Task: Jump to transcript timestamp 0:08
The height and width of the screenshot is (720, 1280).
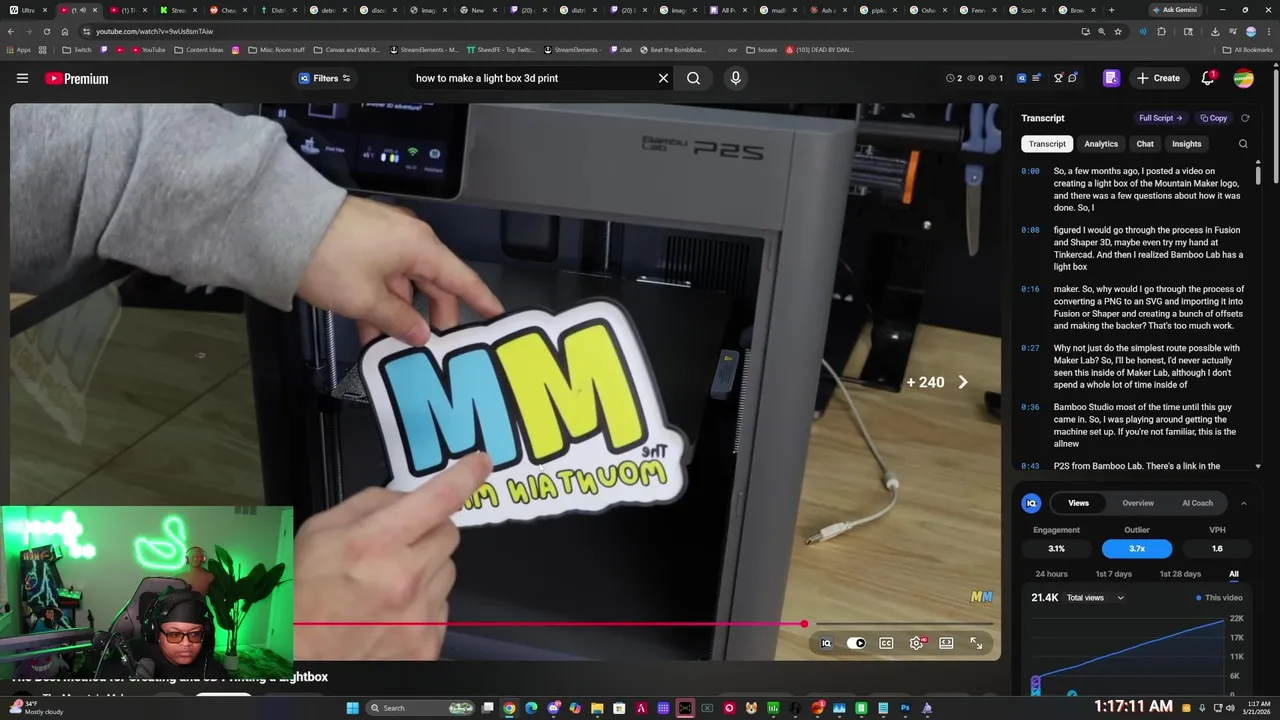Action: (1030, 230)
